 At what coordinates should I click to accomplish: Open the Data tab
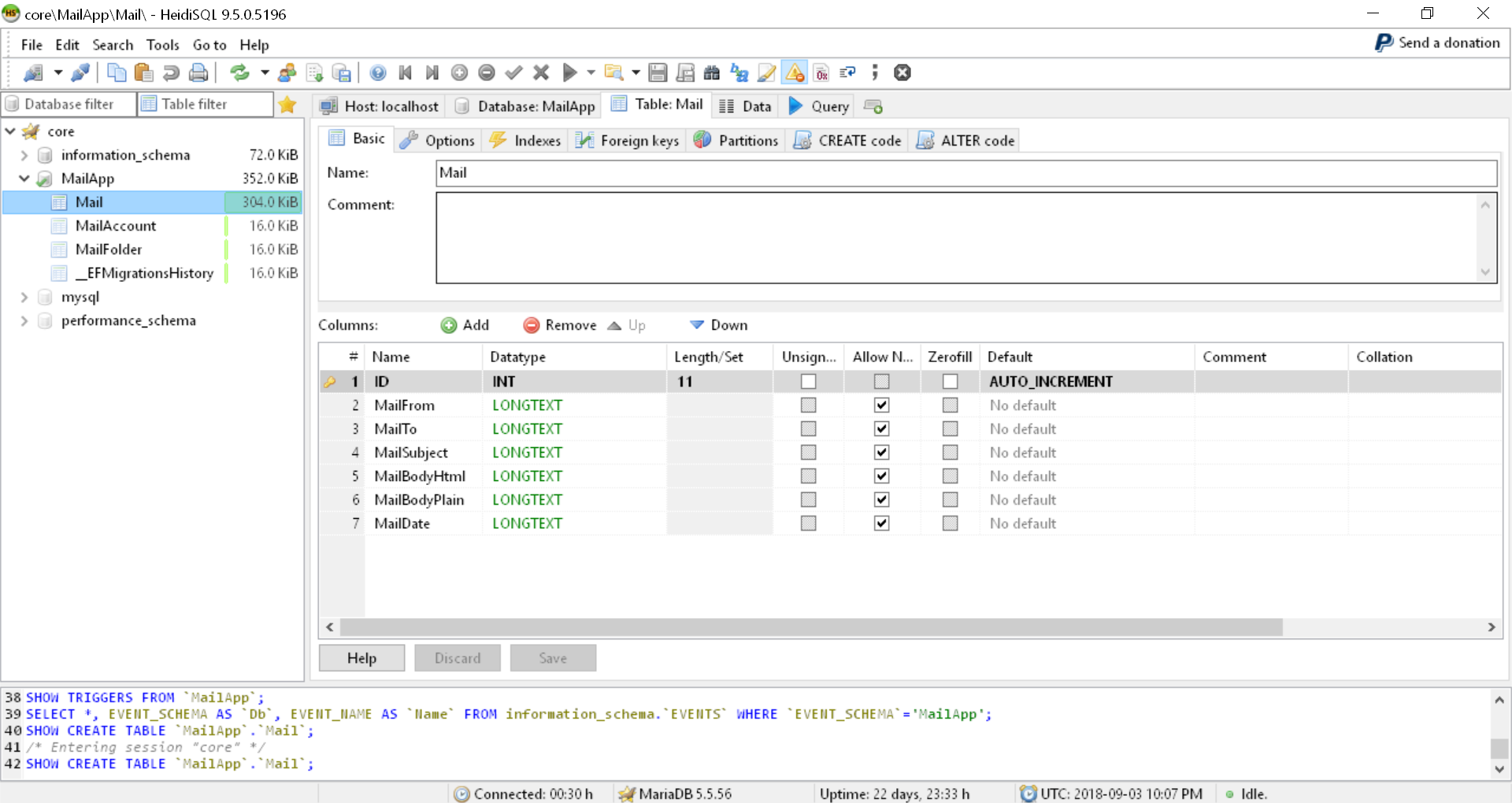745,106
